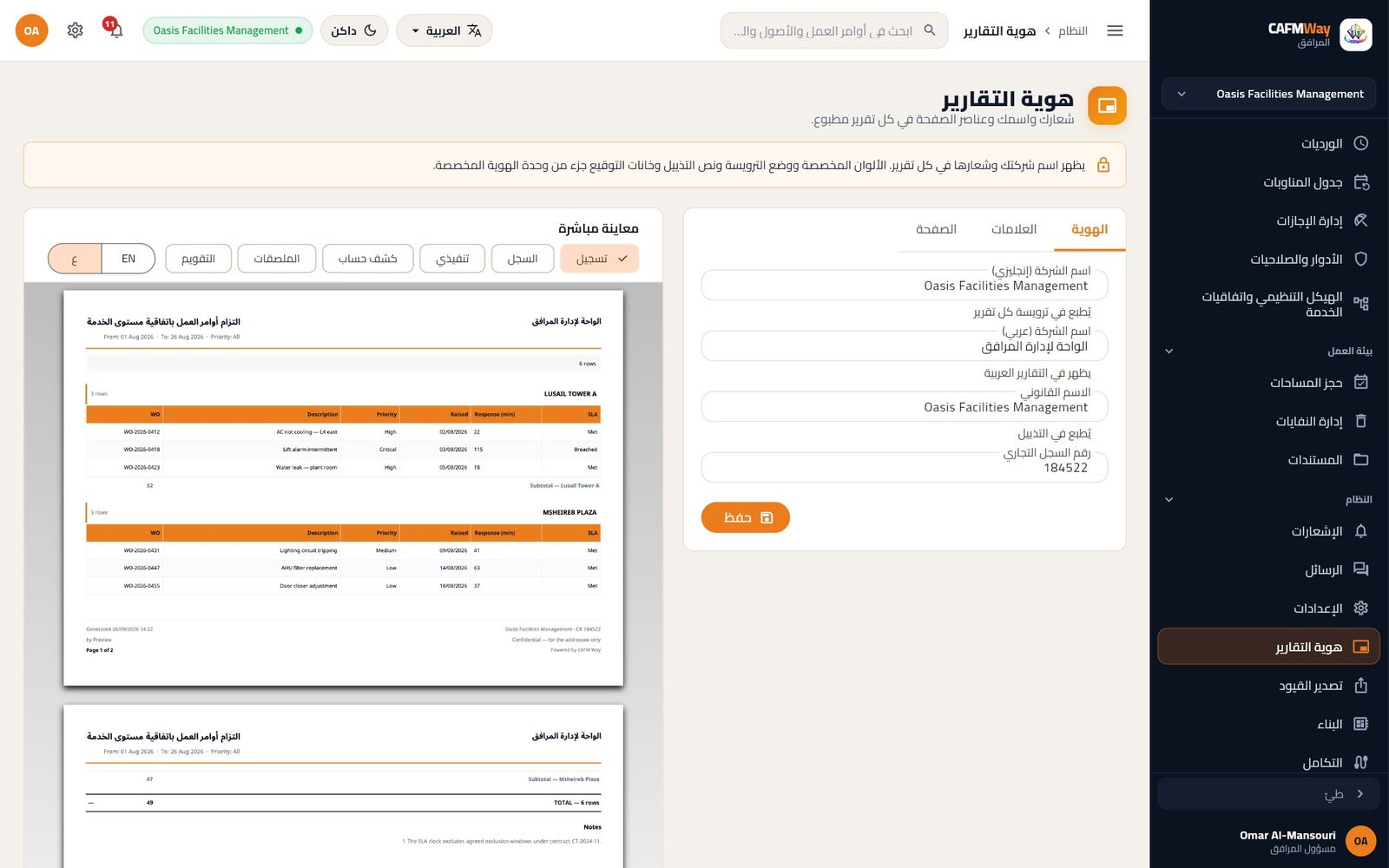
Task: Focus the work orders search box
Action: (x=834, y=30)
